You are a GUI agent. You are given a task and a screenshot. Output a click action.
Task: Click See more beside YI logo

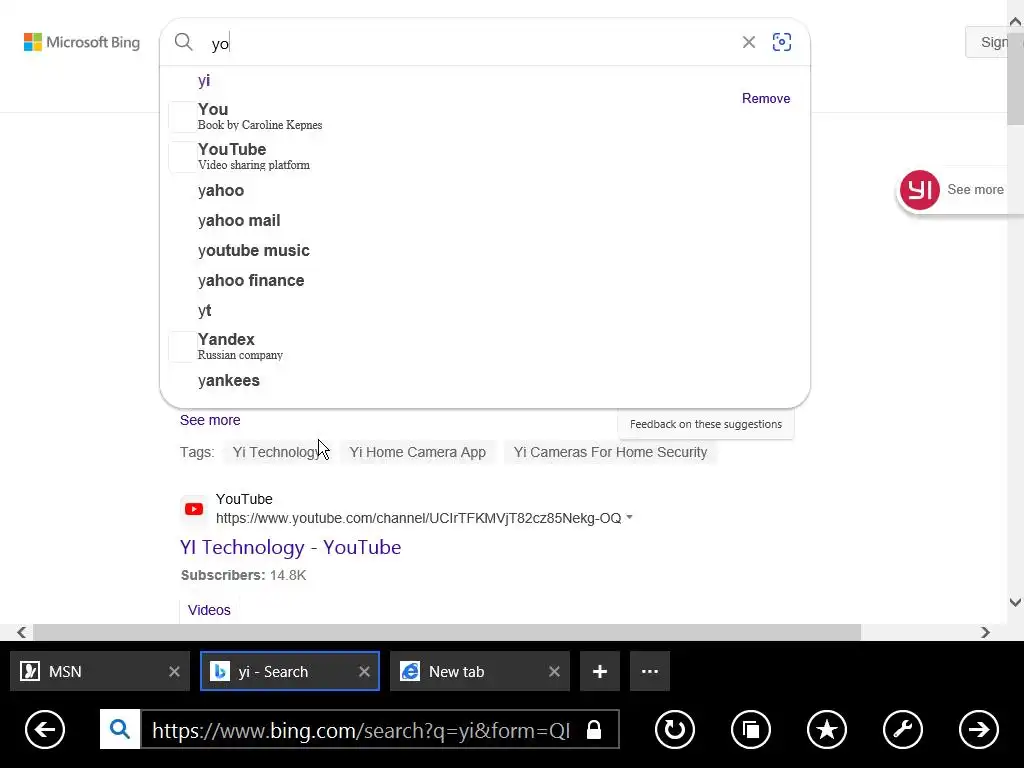pyautogui.click(x=975, y=189)
